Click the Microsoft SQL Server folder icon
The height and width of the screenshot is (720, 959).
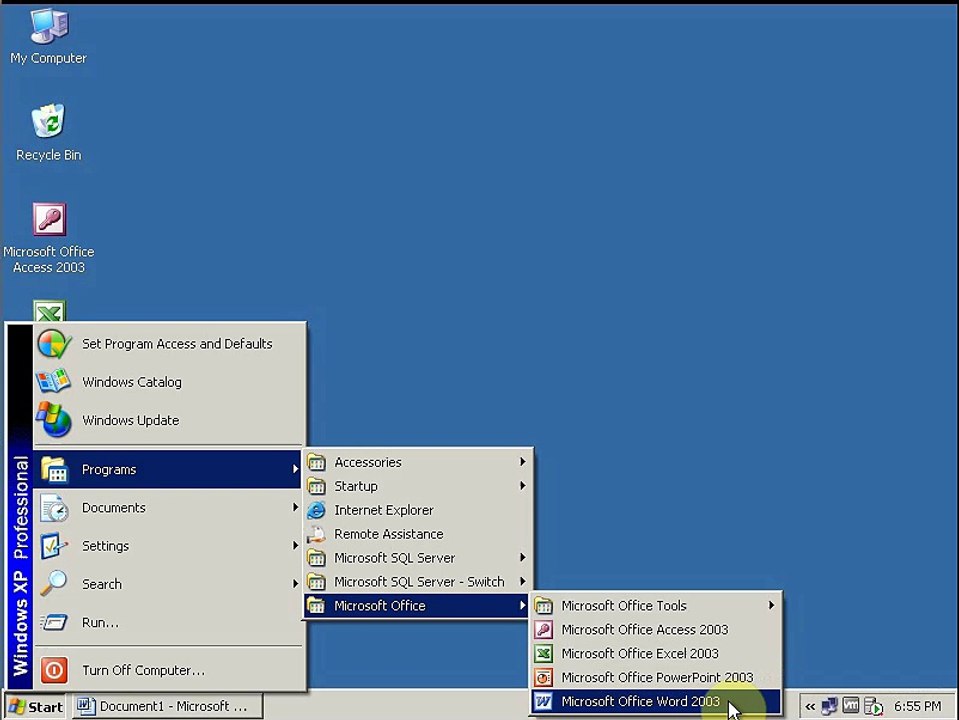316,558
